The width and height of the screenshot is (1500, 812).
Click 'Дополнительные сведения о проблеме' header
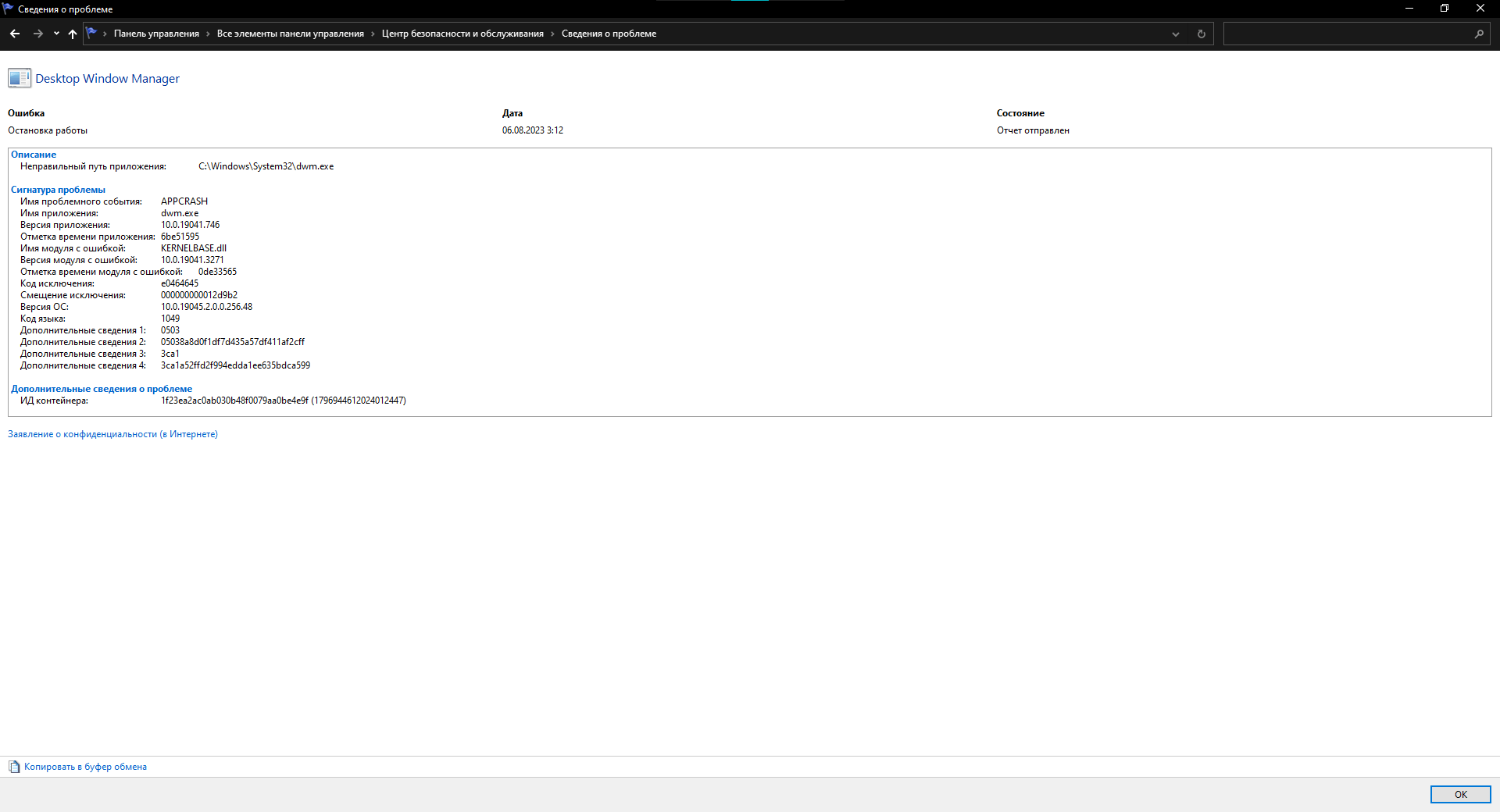(x=102, y=389)
